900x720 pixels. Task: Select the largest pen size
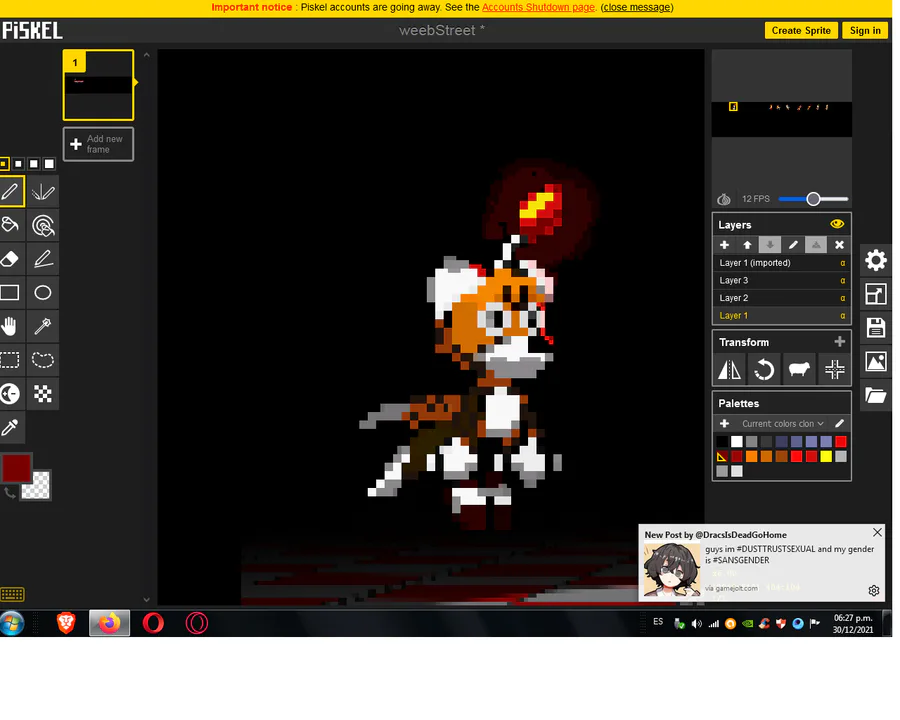[49, 164]
